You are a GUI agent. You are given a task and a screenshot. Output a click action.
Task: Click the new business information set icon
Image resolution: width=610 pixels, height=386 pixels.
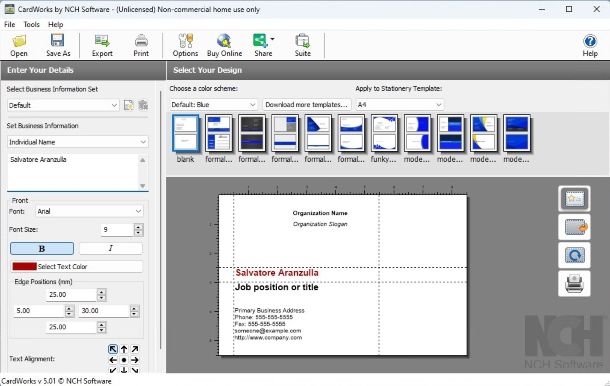click(129, 105)
